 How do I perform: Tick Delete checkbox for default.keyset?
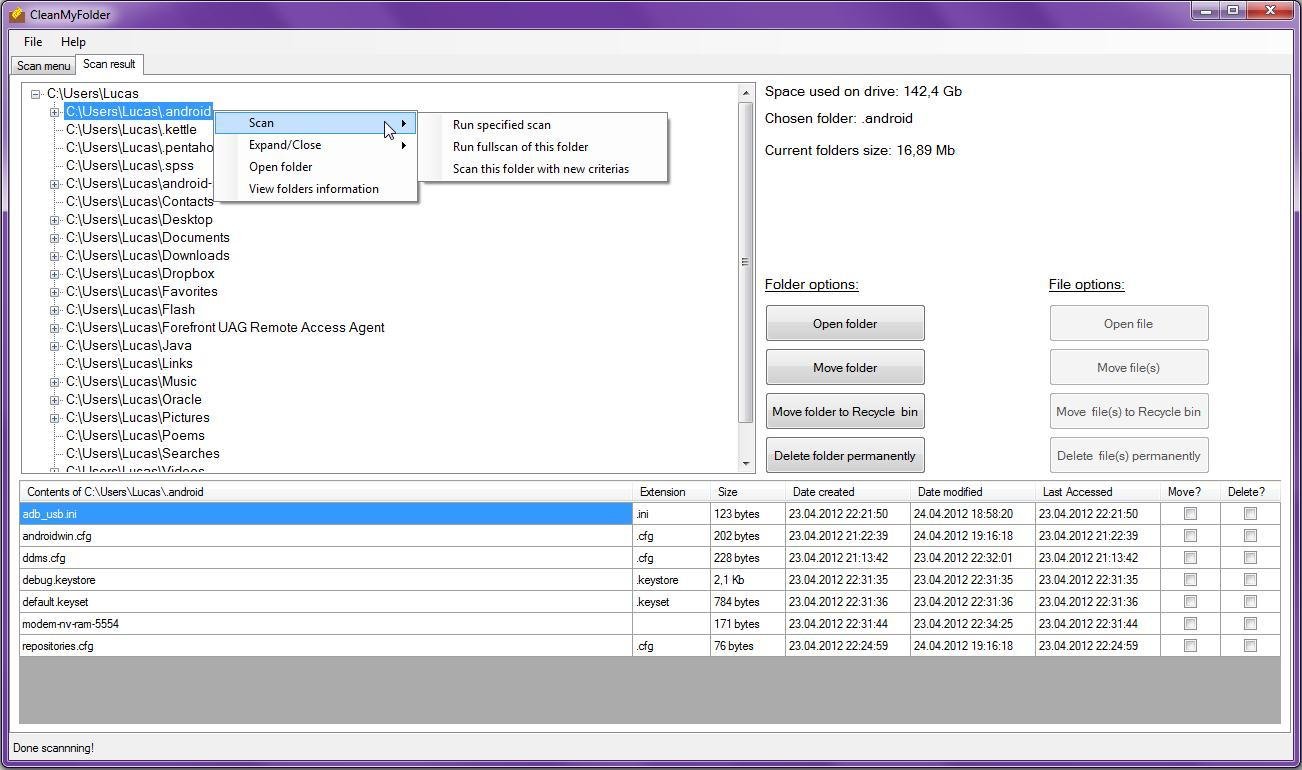click(x=1250, y=602)
